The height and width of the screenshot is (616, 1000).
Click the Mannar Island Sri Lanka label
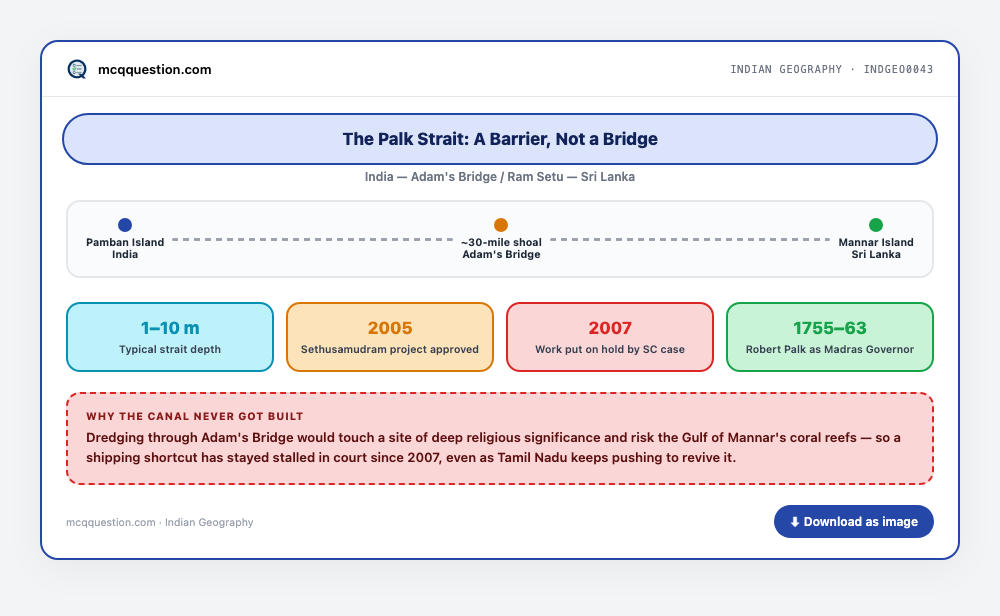876,248
